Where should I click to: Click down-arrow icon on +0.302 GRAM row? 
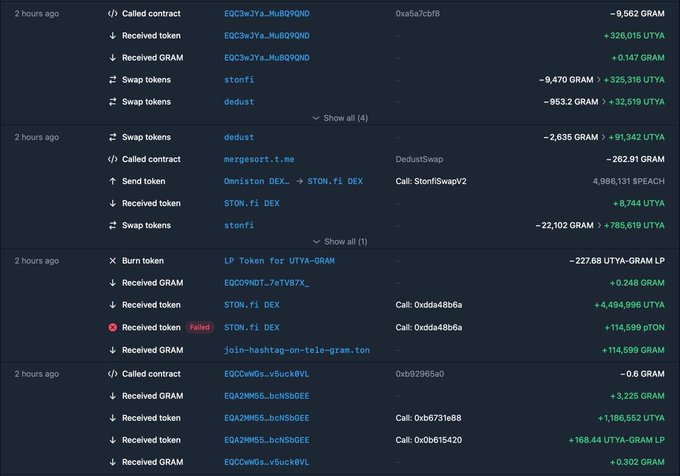click(x=112, y=462)
